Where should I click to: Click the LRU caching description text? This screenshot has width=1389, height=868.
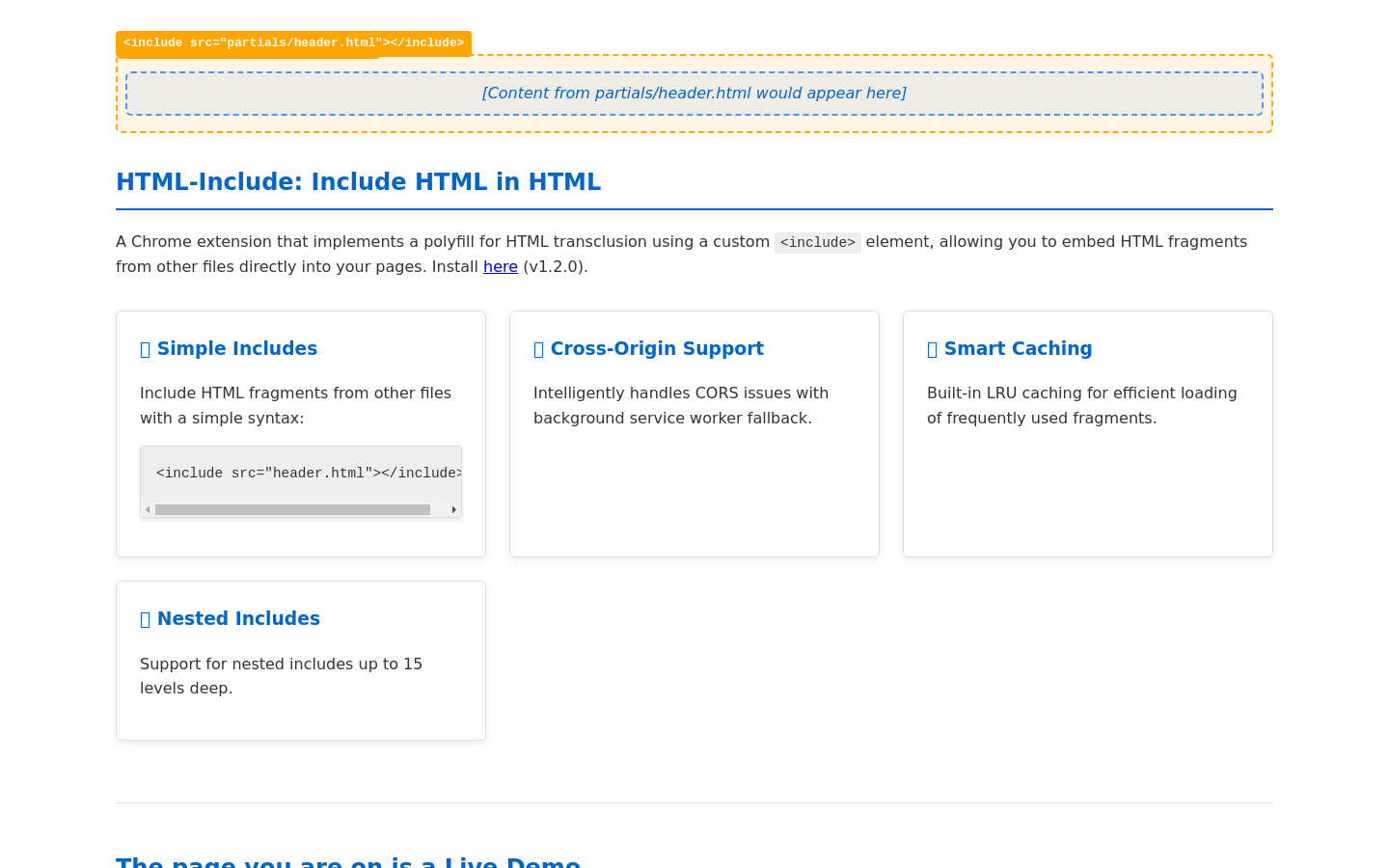click(1082, 406)
